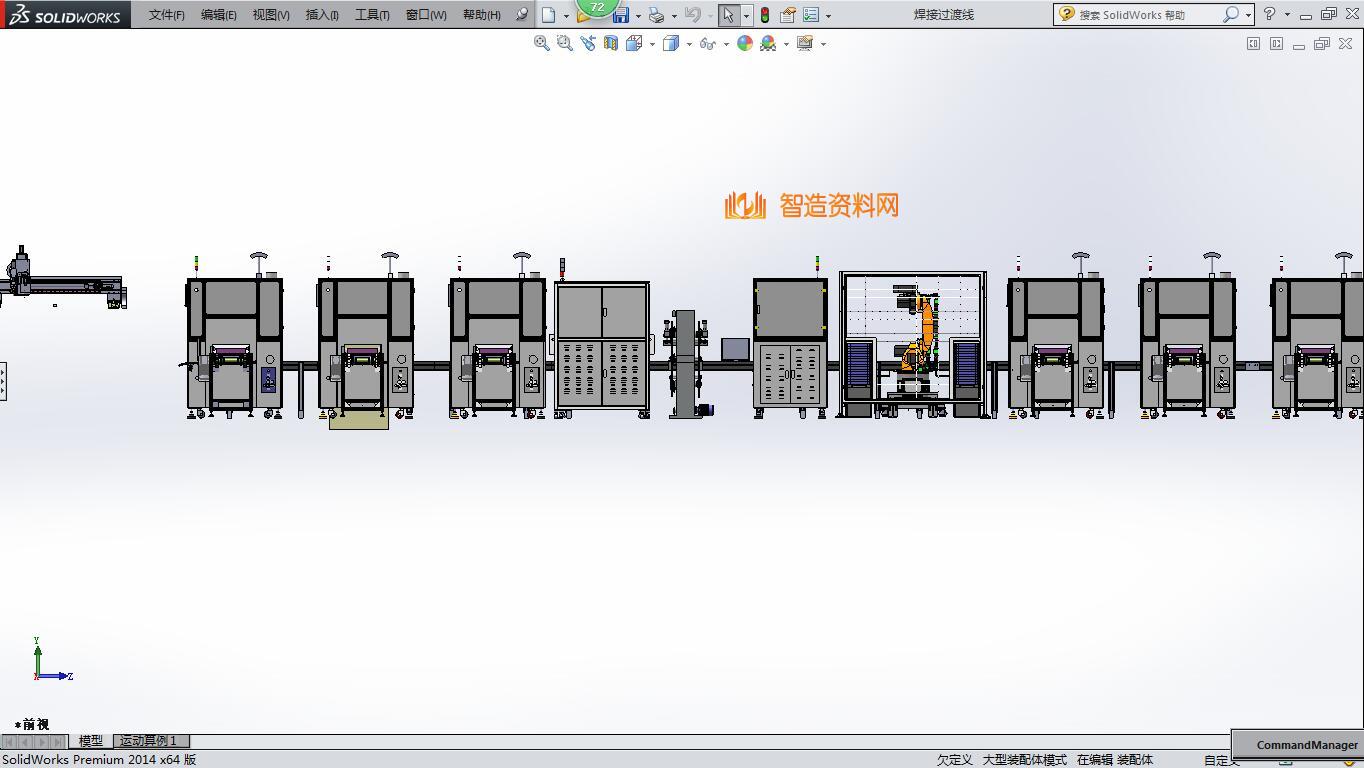Click the Print icon

pos(656,15)
